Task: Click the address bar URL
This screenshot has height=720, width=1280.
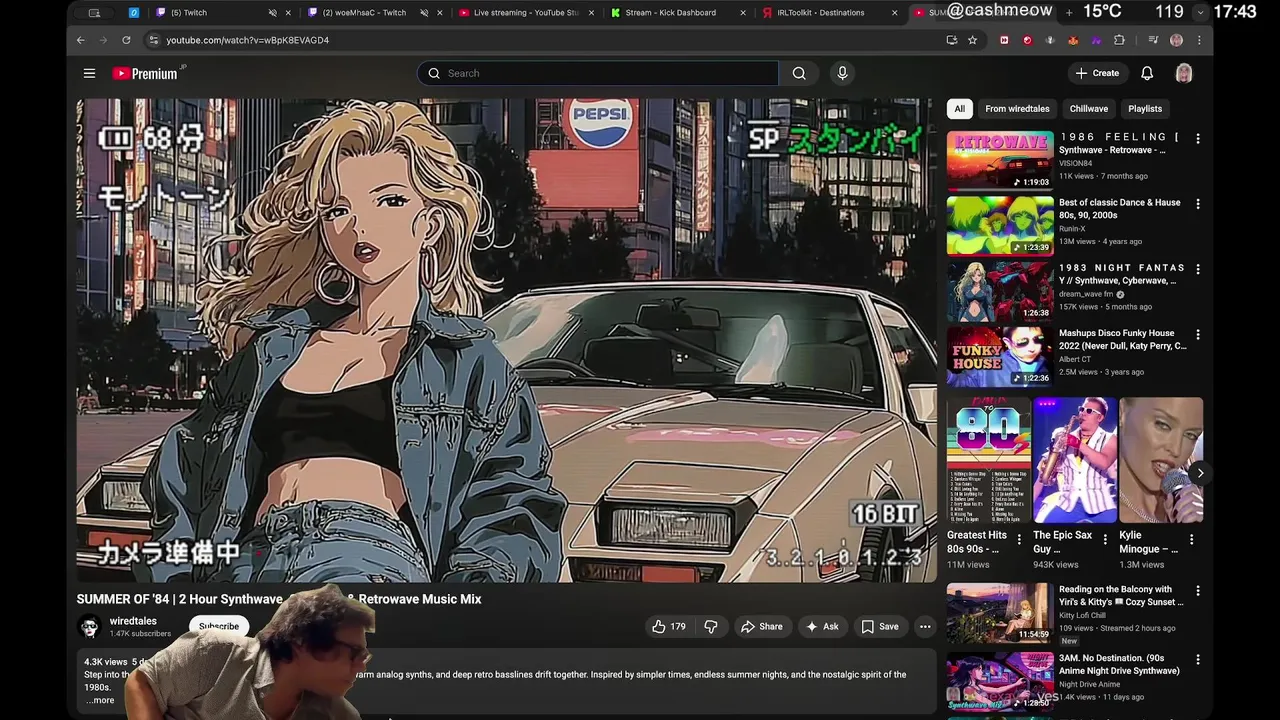Action: pyautogui.click(x=248, y=40)
